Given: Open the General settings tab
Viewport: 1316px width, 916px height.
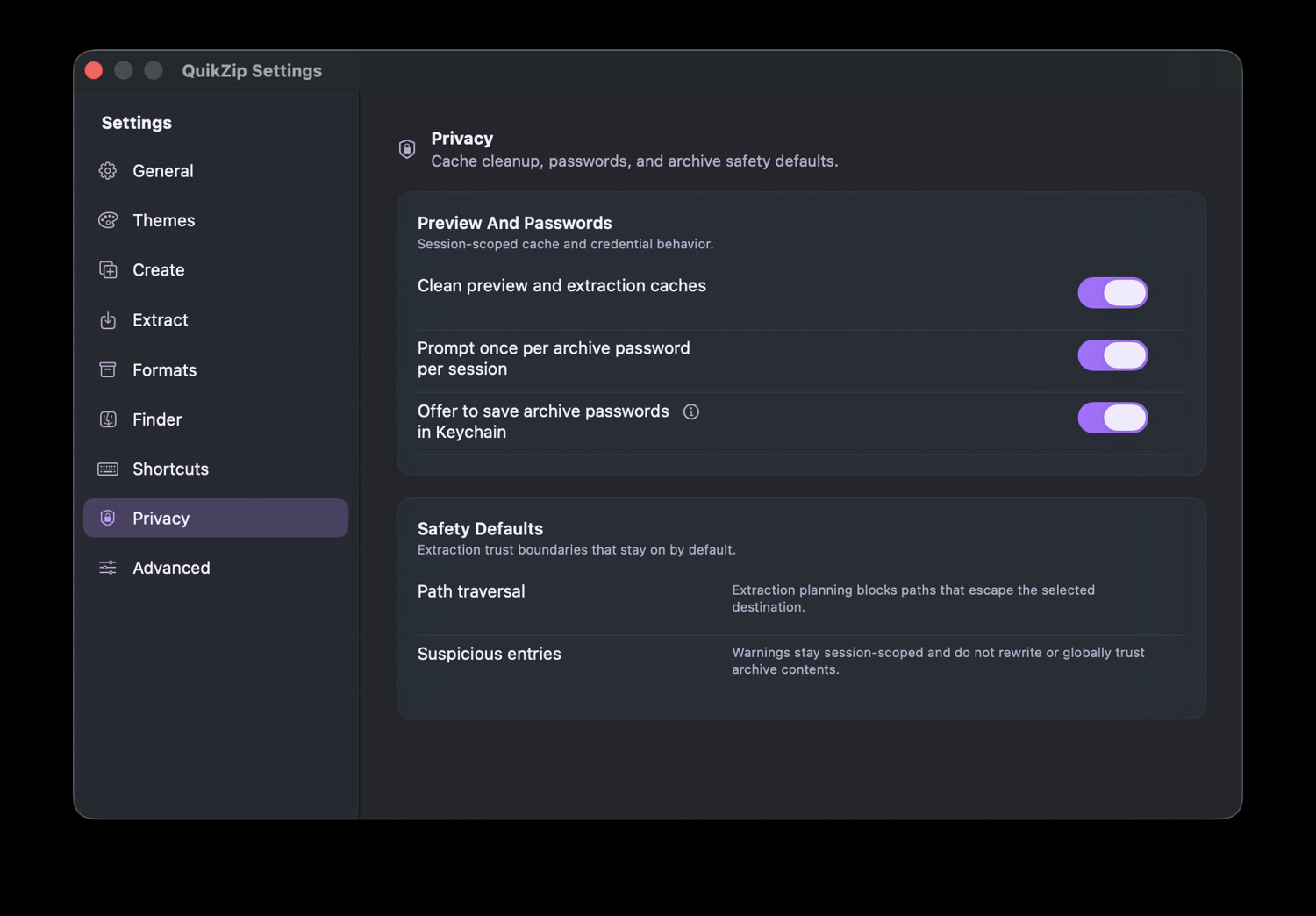Looking at the screenshot, I should coord(216,171).
